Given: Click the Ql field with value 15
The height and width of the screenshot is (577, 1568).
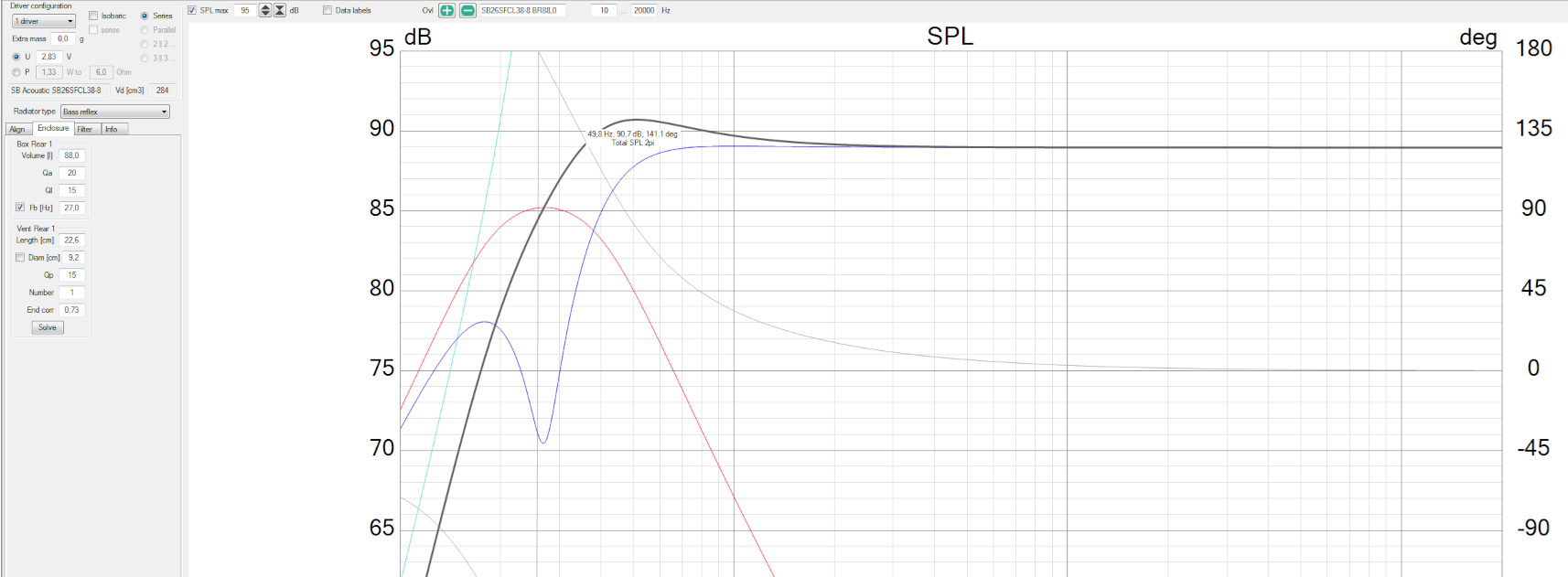Looking at the screenshot, I should point(71,190).
